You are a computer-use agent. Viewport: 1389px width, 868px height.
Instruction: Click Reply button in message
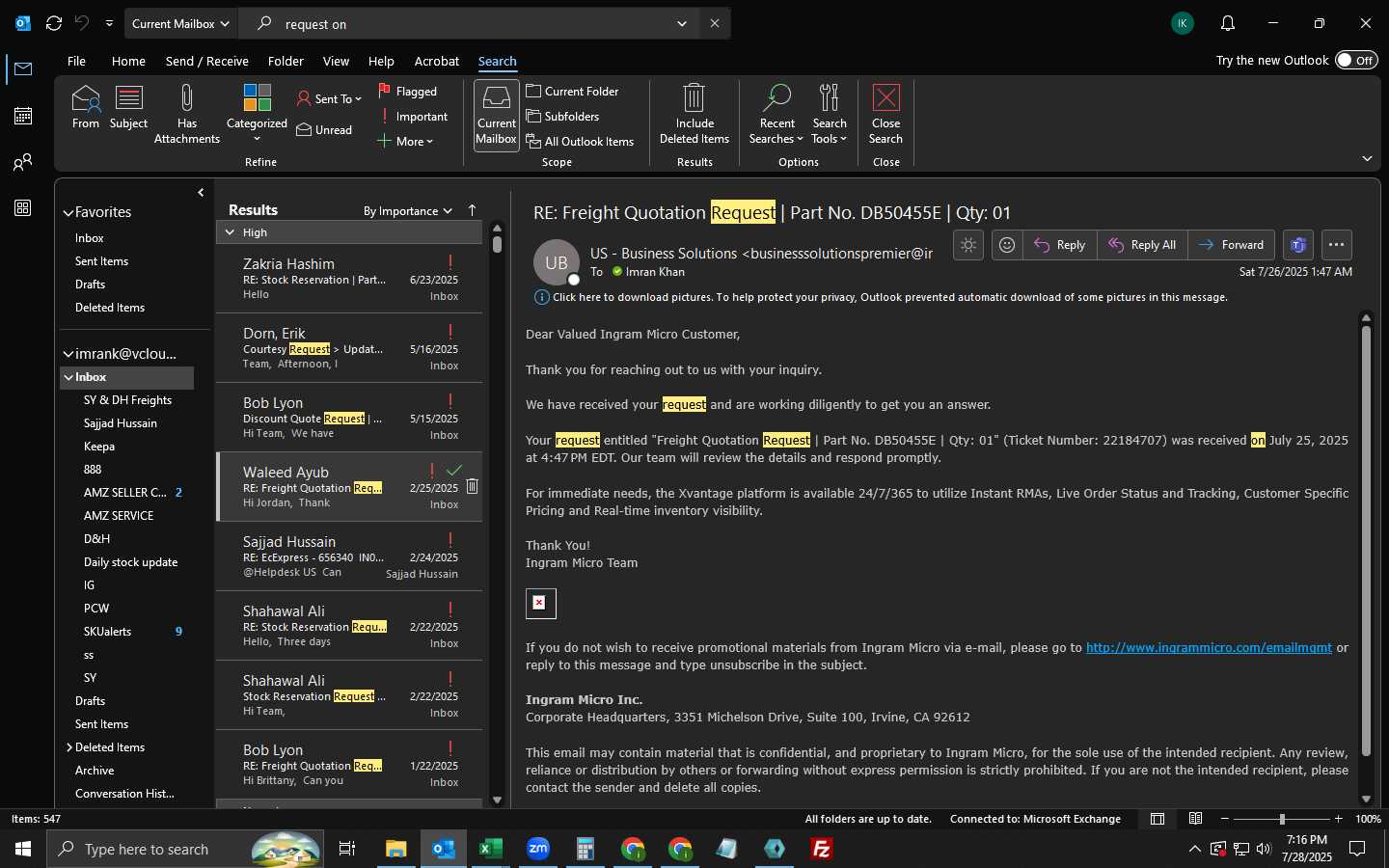pos(1060,245)
